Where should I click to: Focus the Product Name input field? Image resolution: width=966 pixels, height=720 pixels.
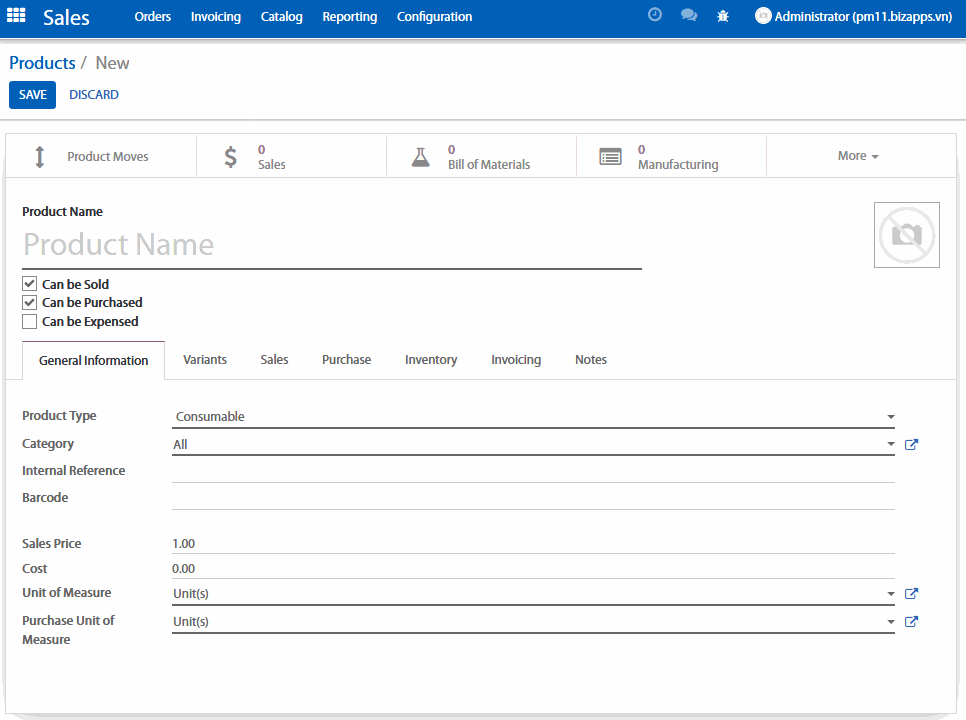[x=330, y=245]
